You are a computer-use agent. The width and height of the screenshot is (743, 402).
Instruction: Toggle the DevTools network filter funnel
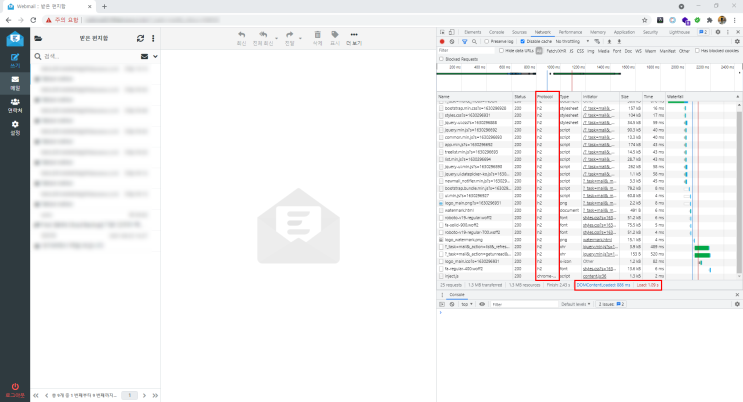click(x=464, y=42)
